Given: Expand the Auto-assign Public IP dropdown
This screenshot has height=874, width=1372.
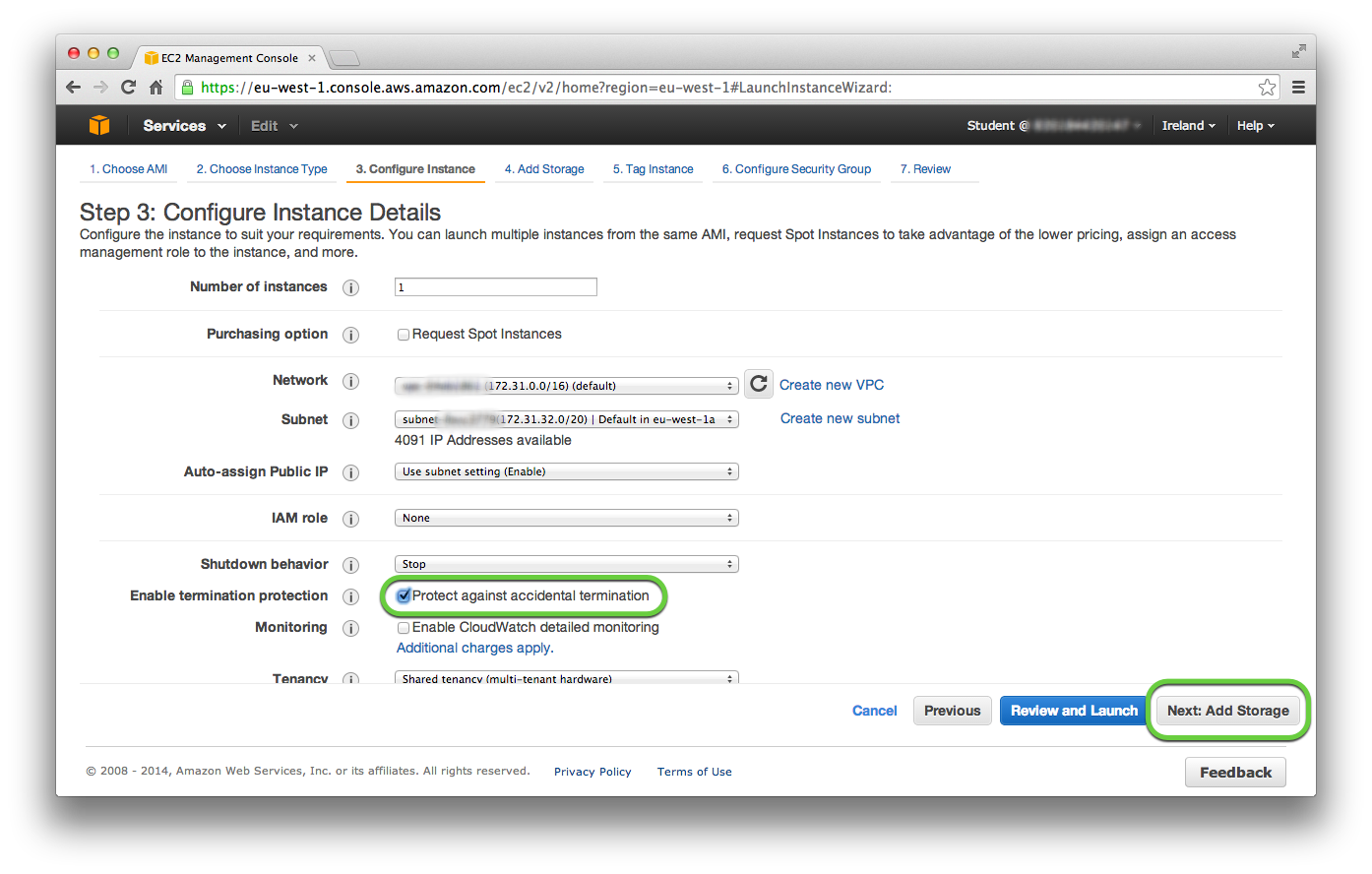Looking at the screenshot, I should [x=566, y=471].
